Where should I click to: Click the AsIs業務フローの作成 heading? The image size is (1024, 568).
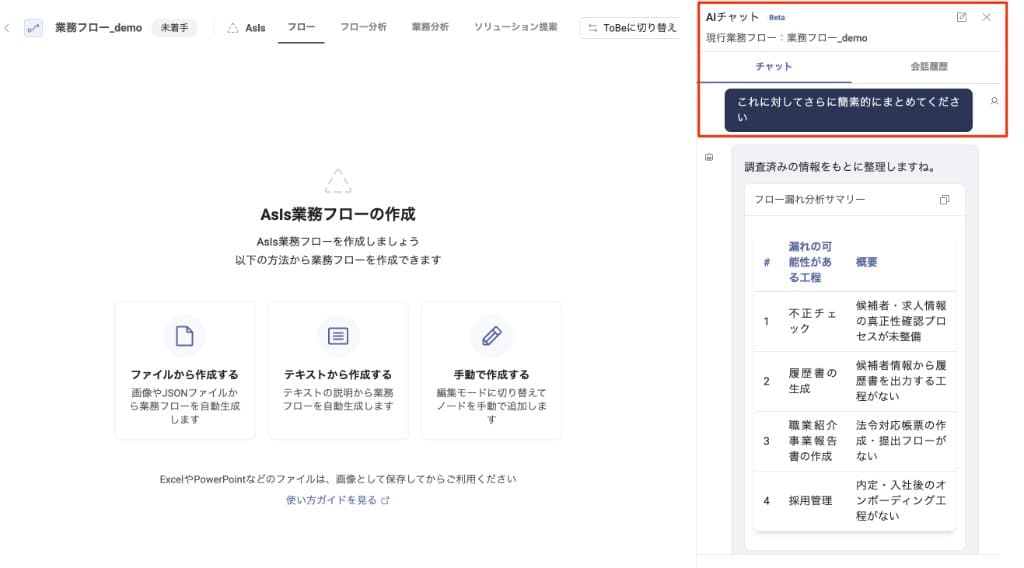[338, 214]
